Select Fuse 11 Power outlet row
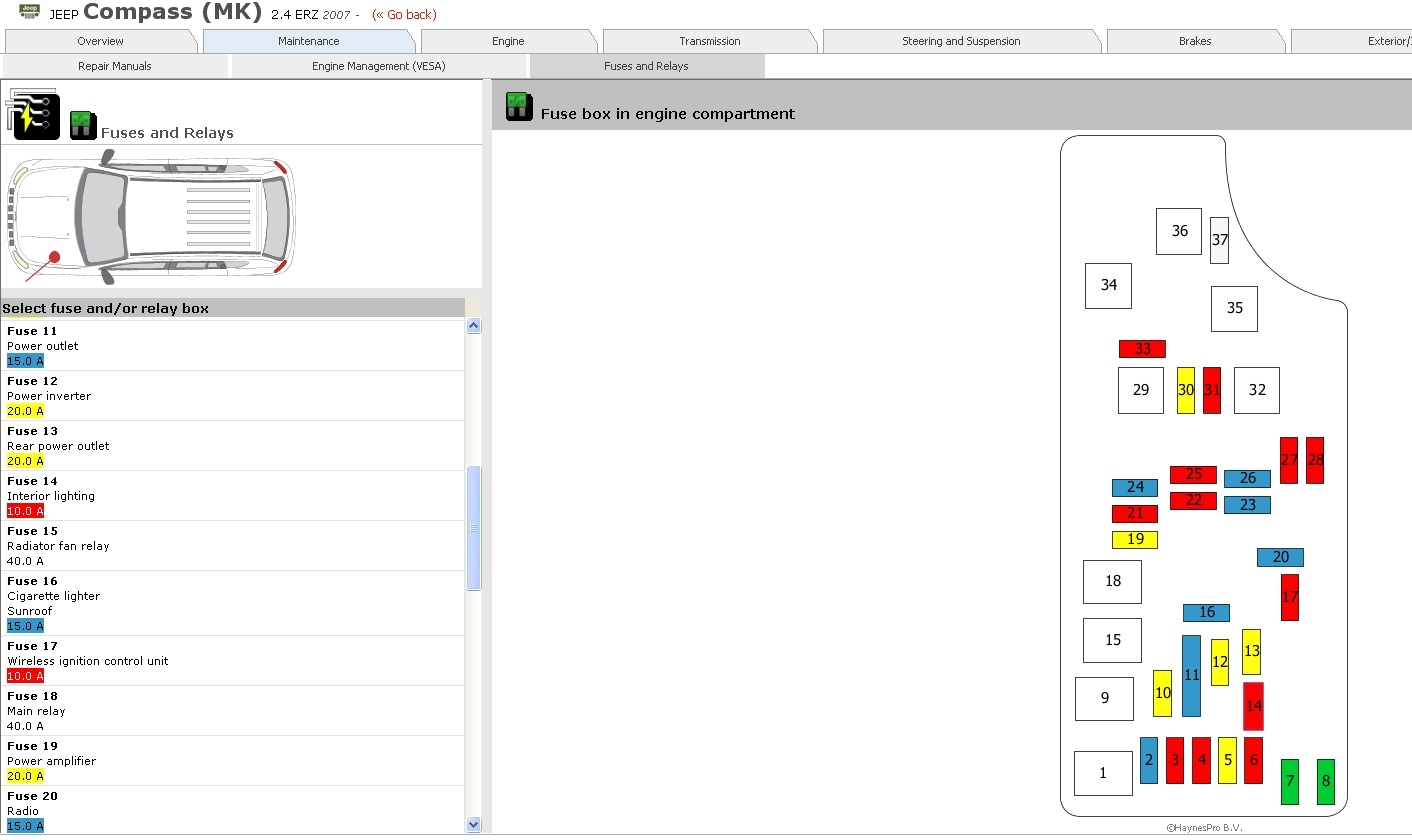 click(x=233, y=346)
